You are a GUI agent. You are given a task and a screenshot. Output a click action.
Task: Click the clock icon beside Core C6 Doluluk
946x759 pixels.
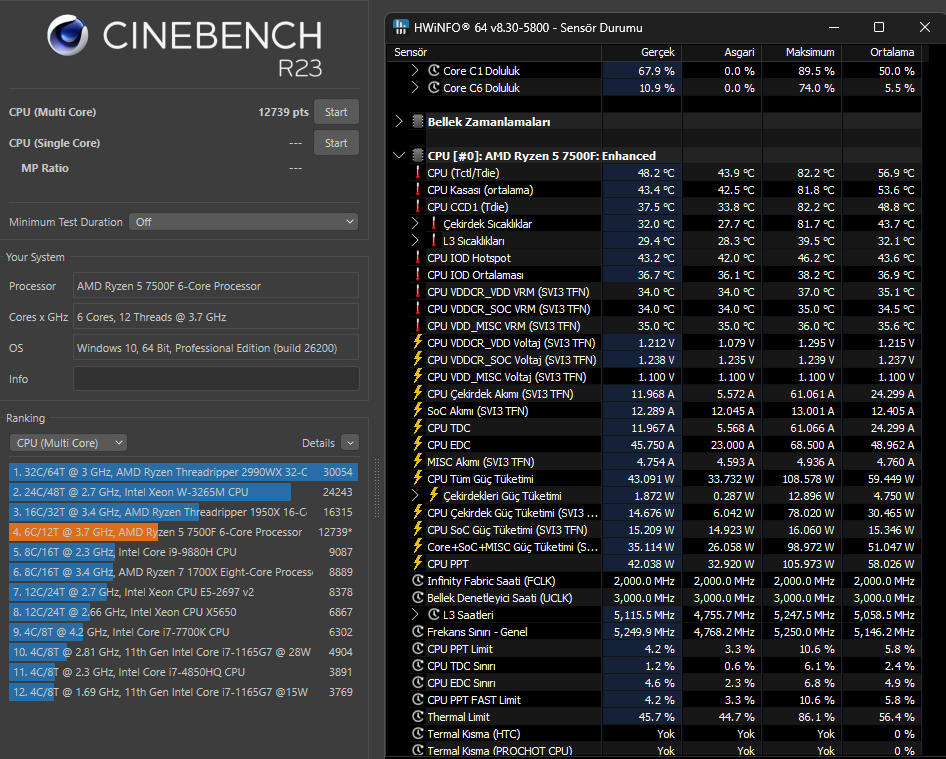(434, 87)
